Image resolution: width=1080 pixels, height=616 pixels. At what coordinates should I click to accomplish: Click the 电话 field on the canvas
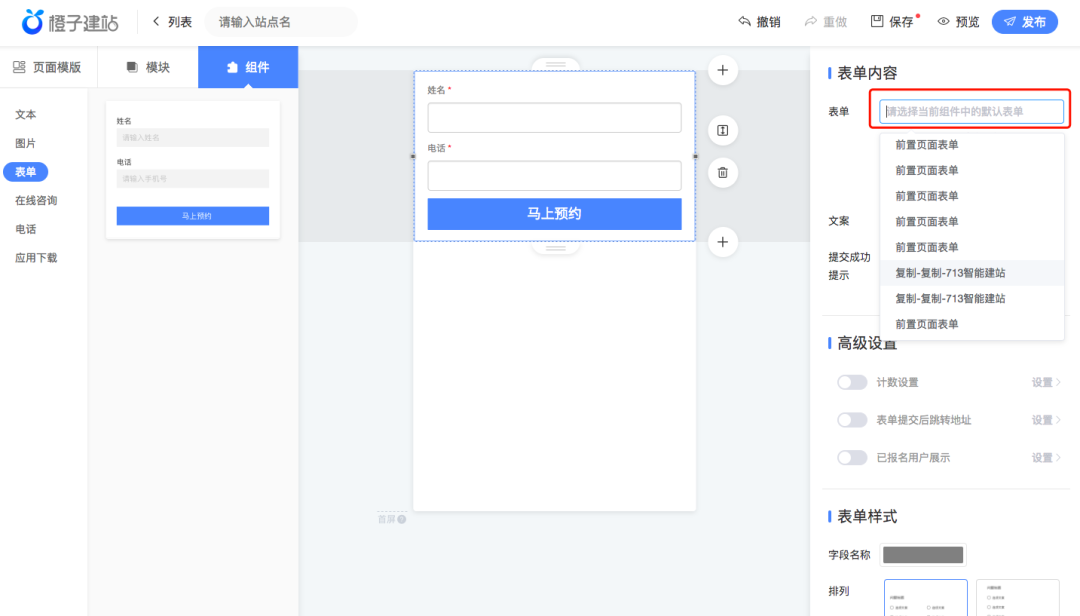(554, 176)
